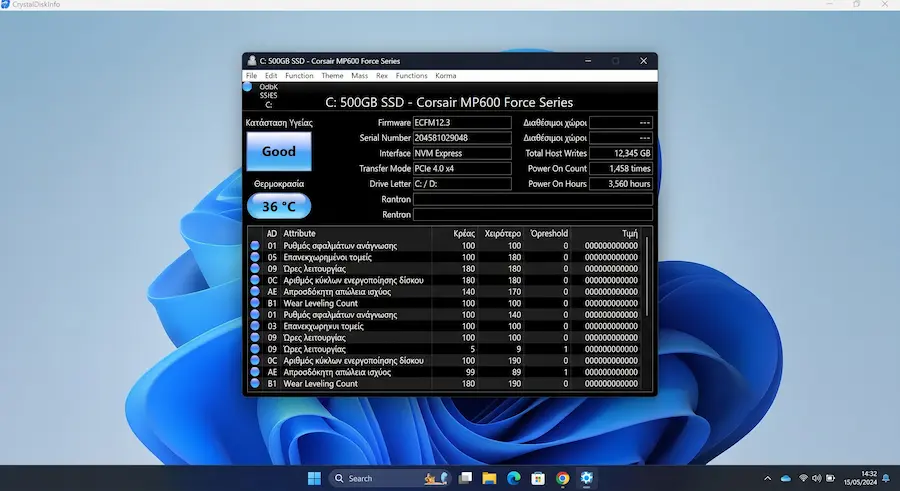This screenshot has width=900, height=491.
Task: Select the 01 Ρυθμός σφαλμάτων row with worst 140
Action: point(445,315)
